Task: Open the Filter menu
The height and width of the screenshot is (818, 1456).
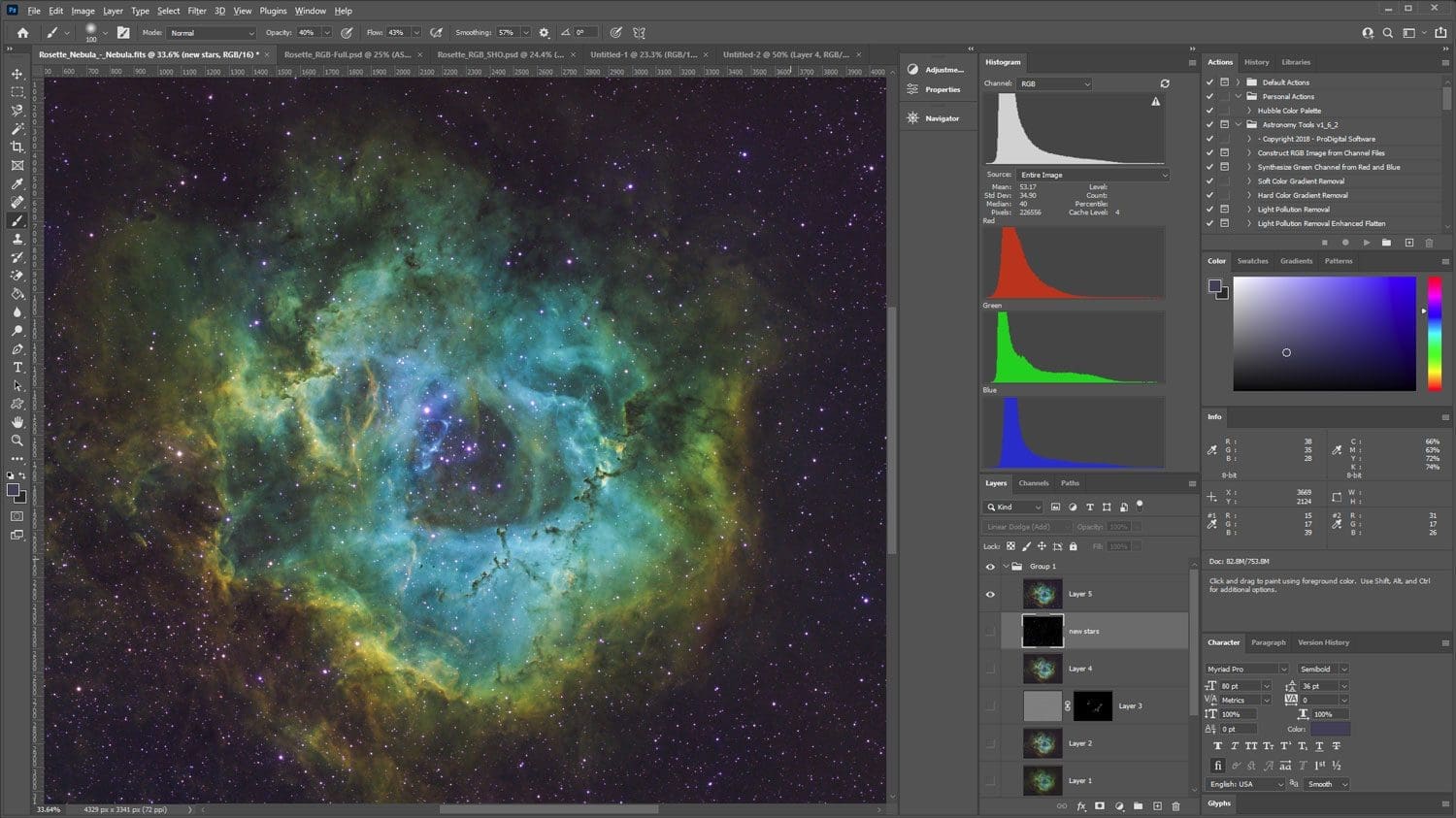Action: [x=197, y=11]
